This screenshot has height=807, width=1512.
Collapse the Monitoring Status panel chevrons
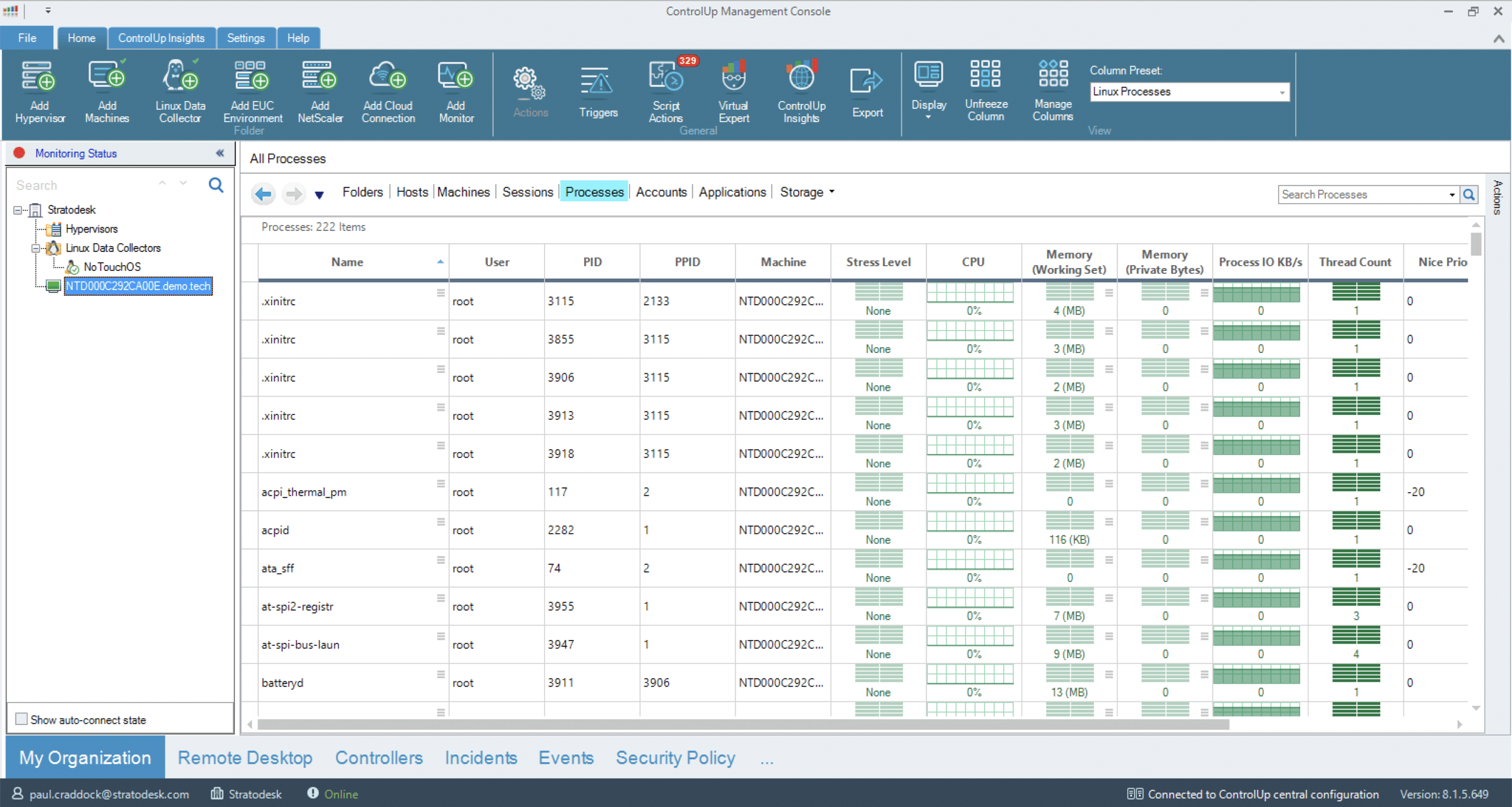coord(220,153)
